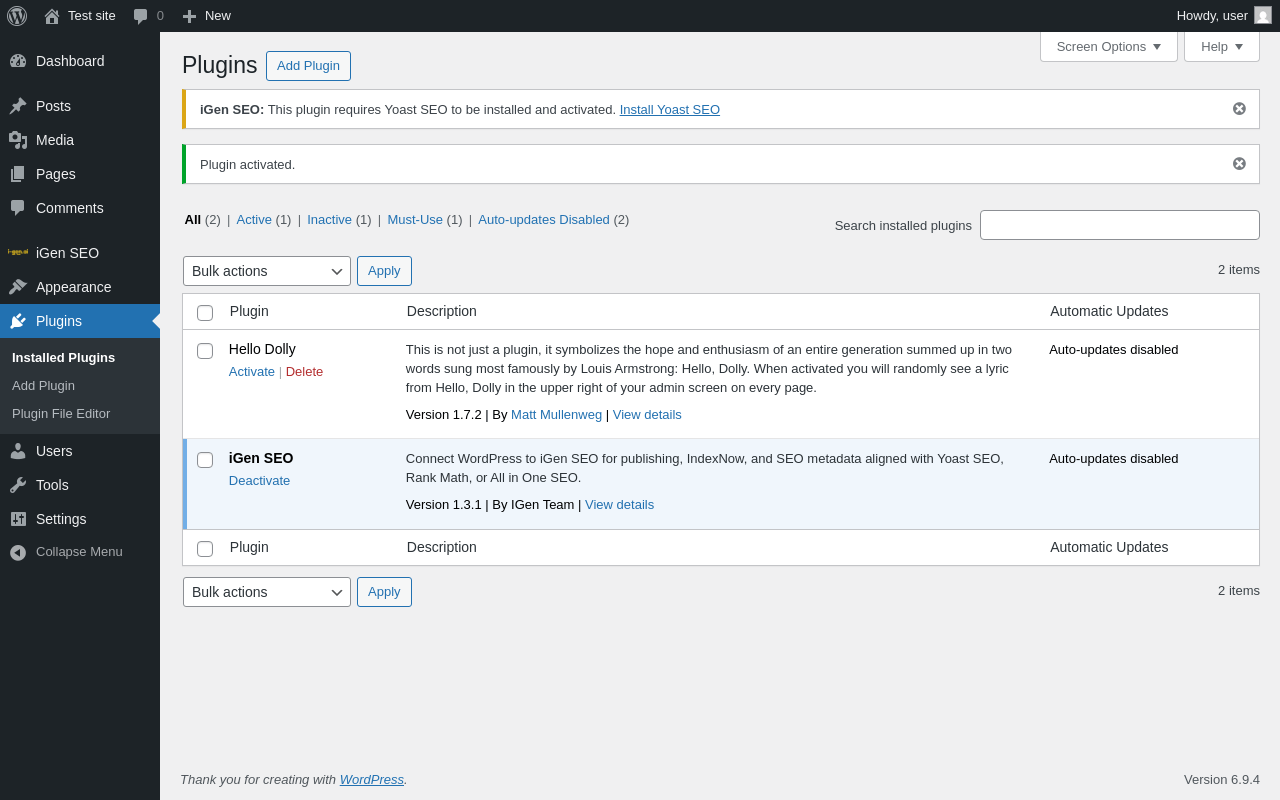Dismiss the Plugin activated notice

point(1239,164)
